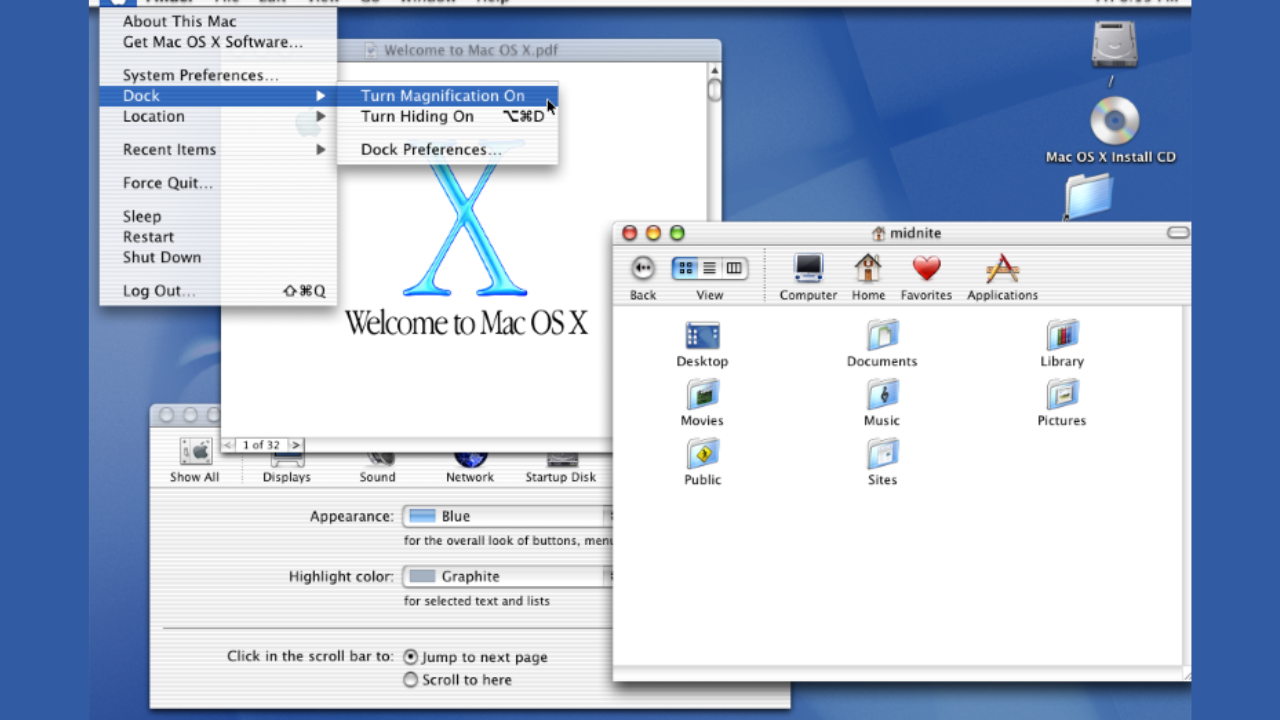Click the Back button in Finder
Image resolution: width=1280 pixels, height=720 pixels.
pyautogui.click(x=643, y=268)
